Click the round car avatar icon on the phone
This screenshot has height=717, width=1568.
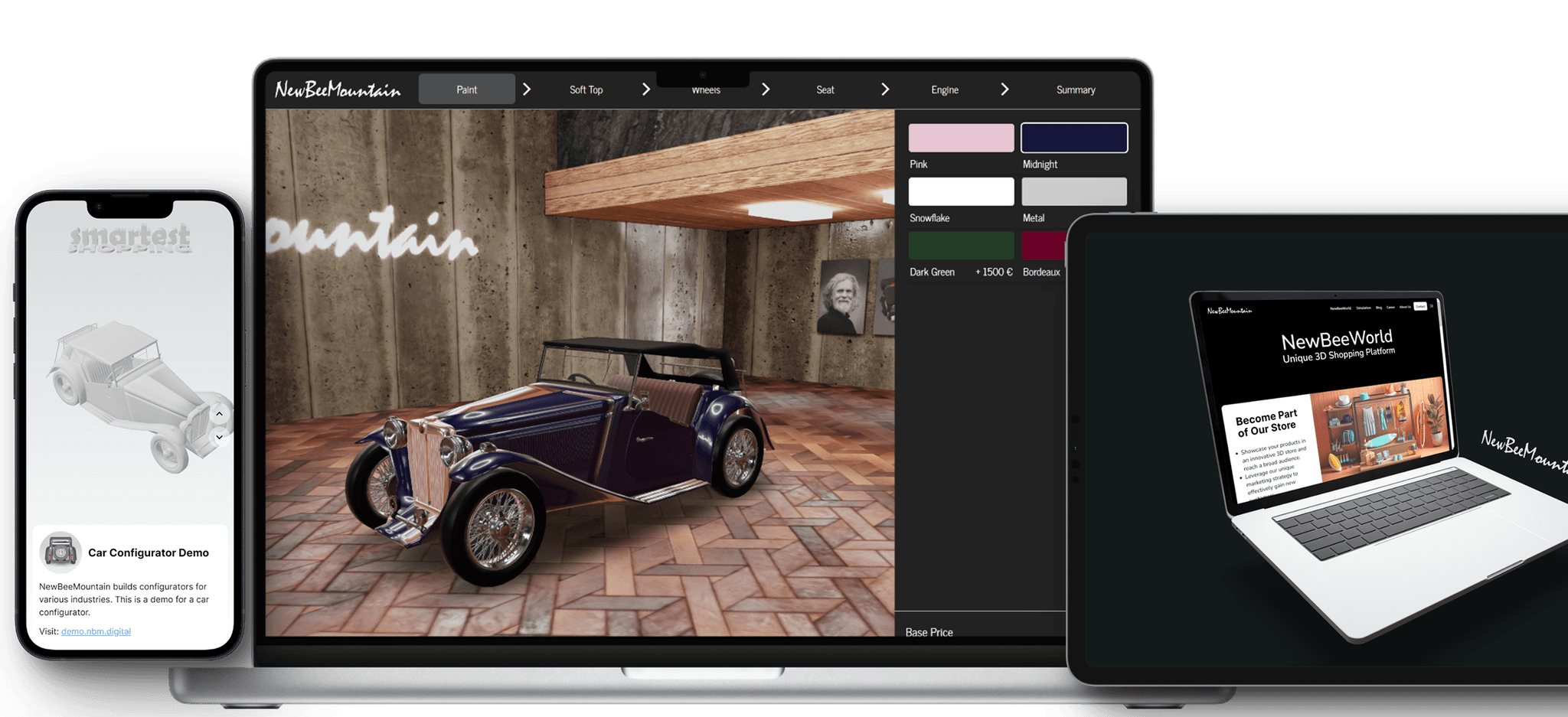point(60,552)
